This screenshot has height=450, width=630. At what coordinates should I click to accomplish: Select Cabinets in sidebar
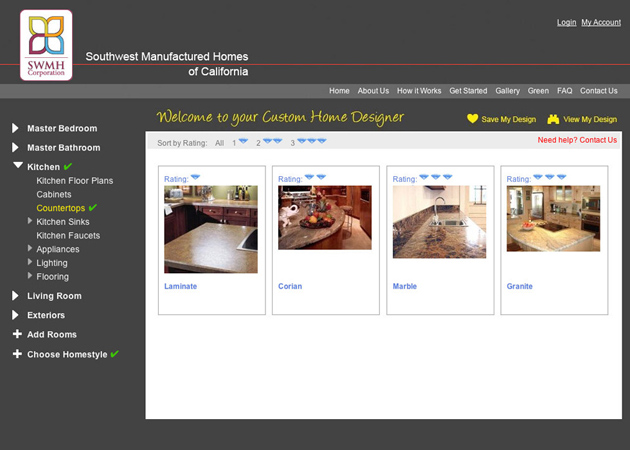[x=54, y=194]
